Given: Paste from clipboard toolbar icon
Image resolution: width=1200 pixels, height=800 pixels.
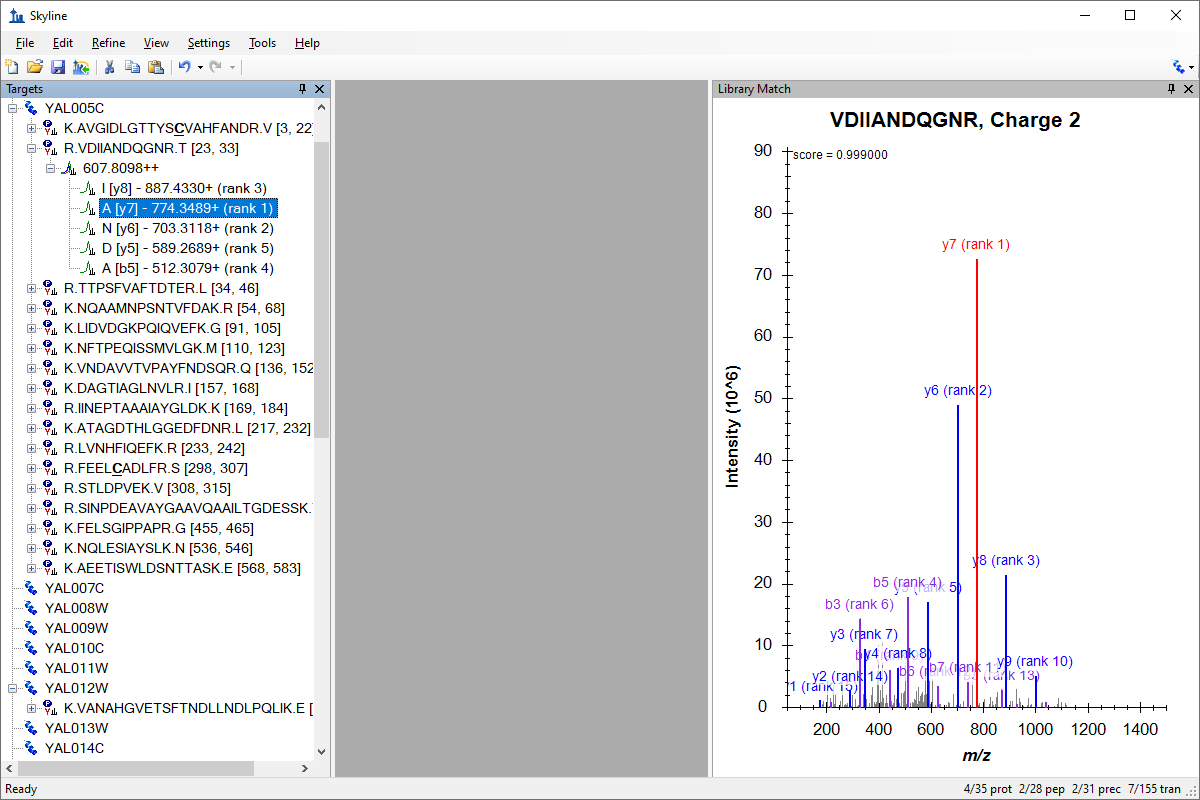Looking at the screenshot, I should (155, 67).
